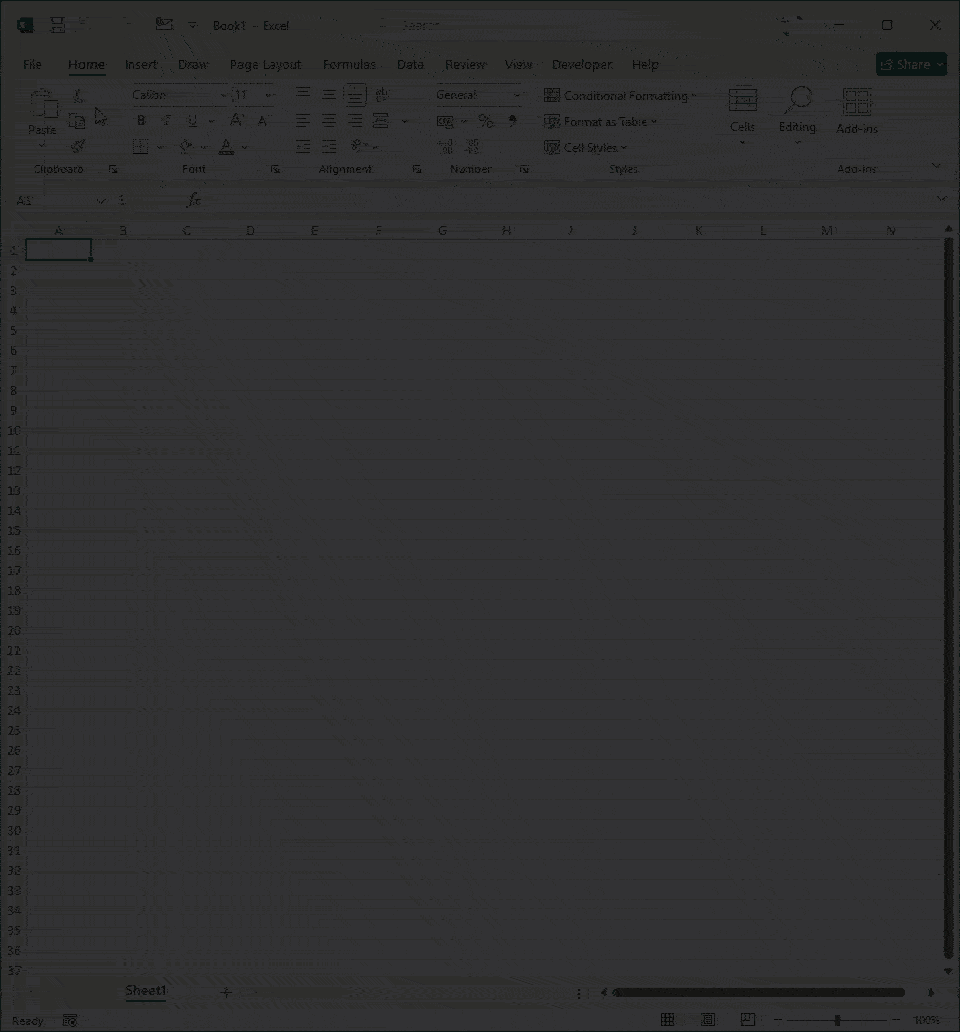Adjust the zoom slider handle
This screenshot has width=960, height=1032.
pos(837,1020)
